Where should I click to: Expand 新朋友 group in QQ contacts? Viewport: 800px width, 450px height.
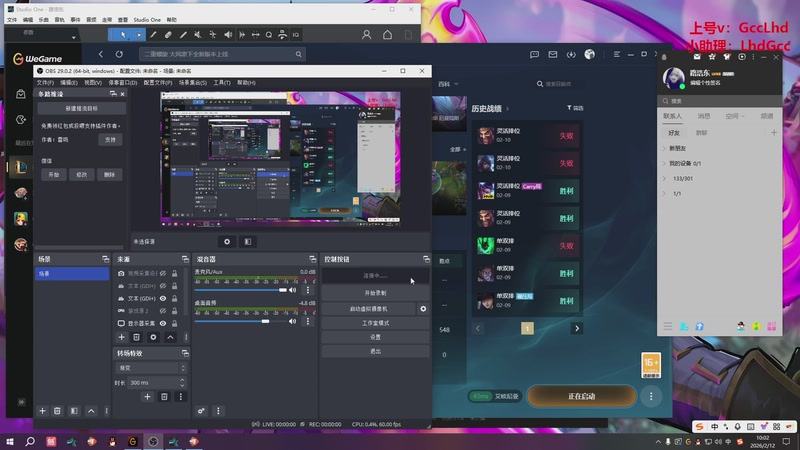click(x=664, y=148)
